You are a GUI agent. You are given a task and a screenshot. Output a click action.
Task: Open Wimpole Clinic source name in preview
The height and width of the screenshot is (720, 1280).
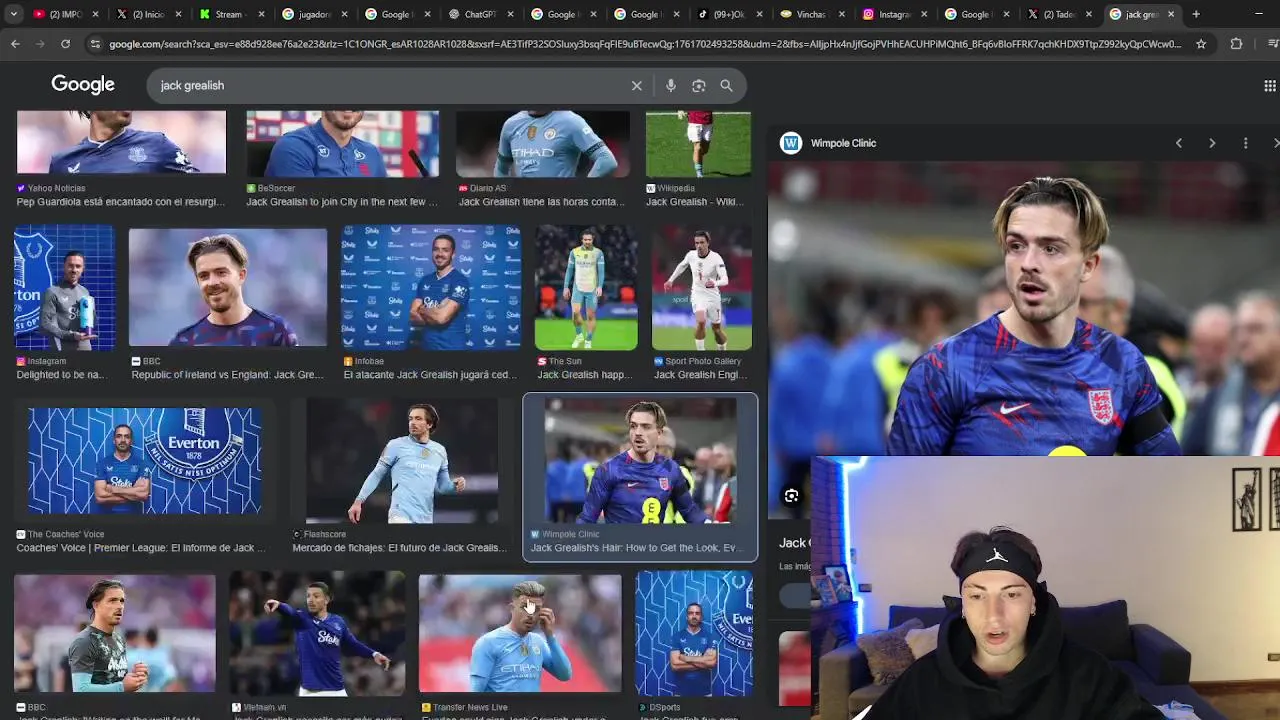(x=843, y=143)
